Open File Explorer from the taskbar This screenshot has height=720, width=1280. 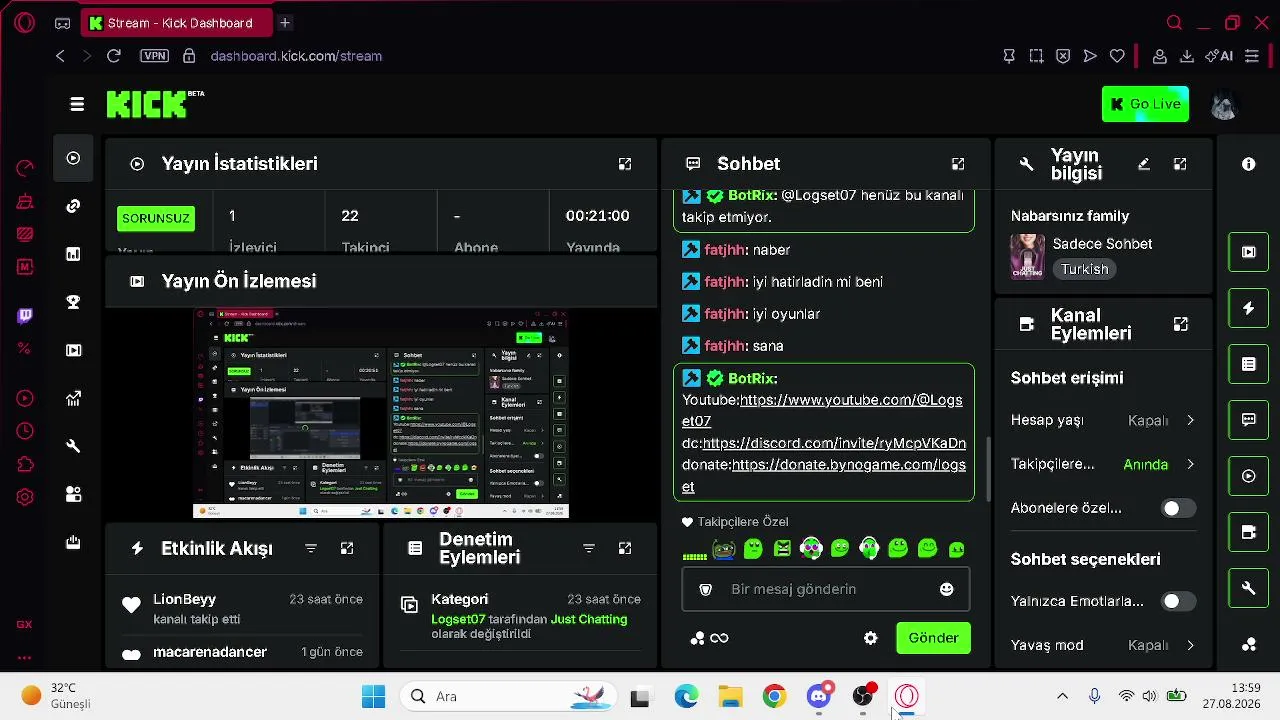click(731, 696)
